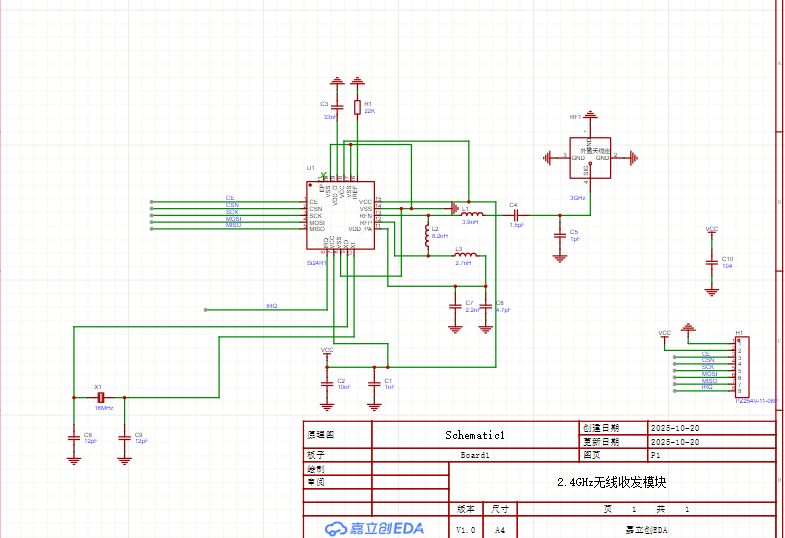Select resistor R1 22K symbol
The image size is (785, 538).
tap(358, 106)
